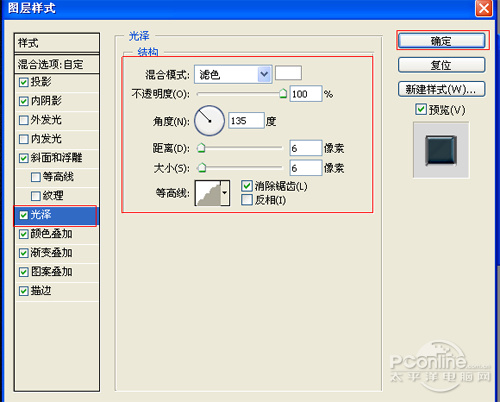Viewport: 500px width, 402px height.
Task: Click the 角度 angle value field
Action: tap(246, 120)
